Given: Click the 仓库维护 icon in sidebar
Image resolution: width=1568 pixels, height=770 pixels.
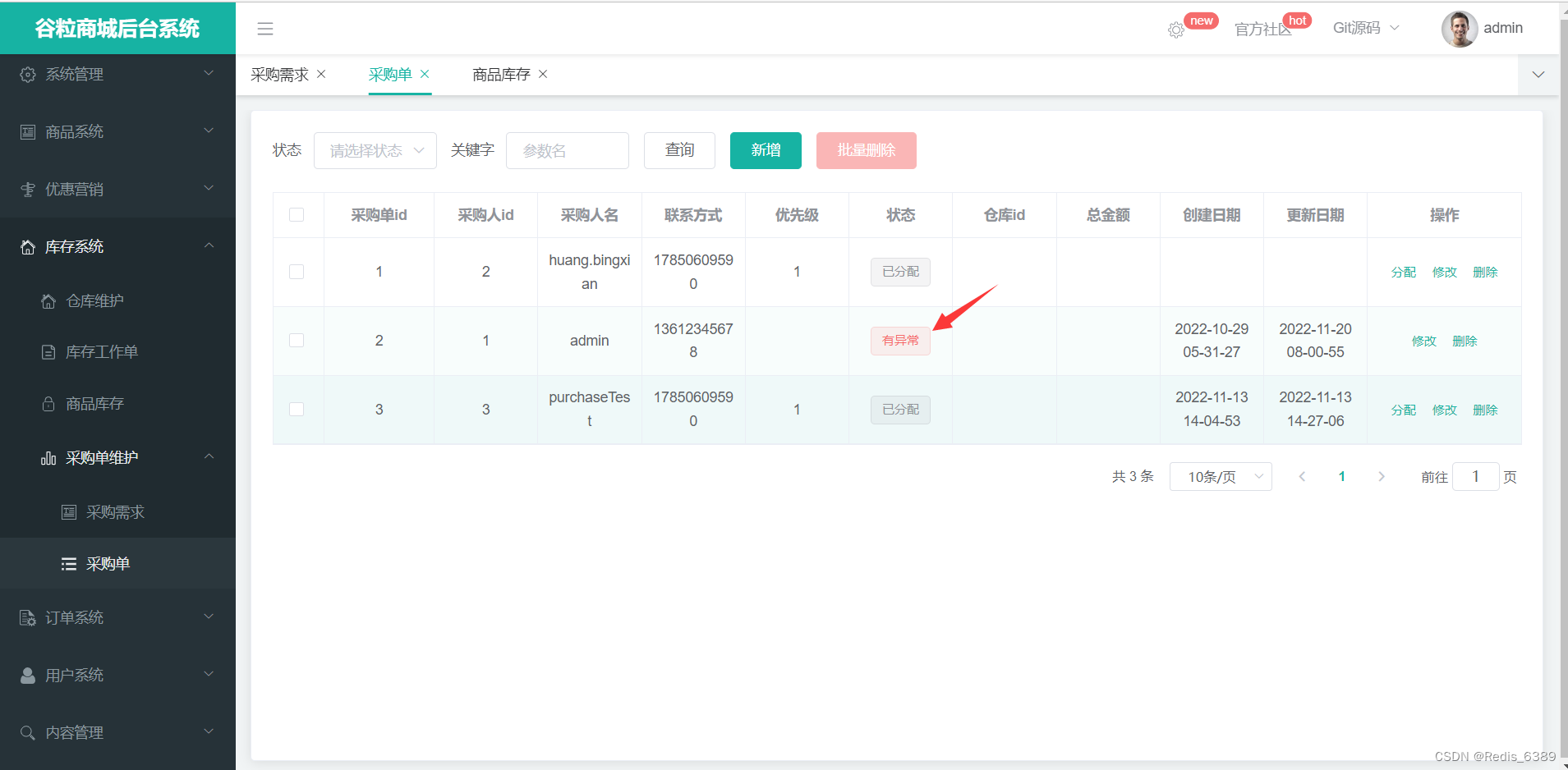Looking at the screenshot, I should click(x=48, y=301).
